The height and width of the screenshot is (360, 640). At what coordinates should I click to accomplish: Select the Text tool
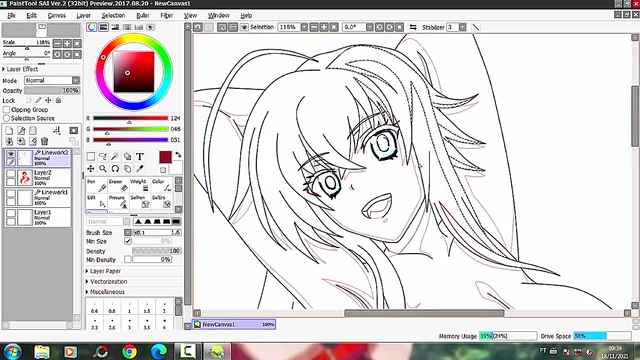click(140, 157)
